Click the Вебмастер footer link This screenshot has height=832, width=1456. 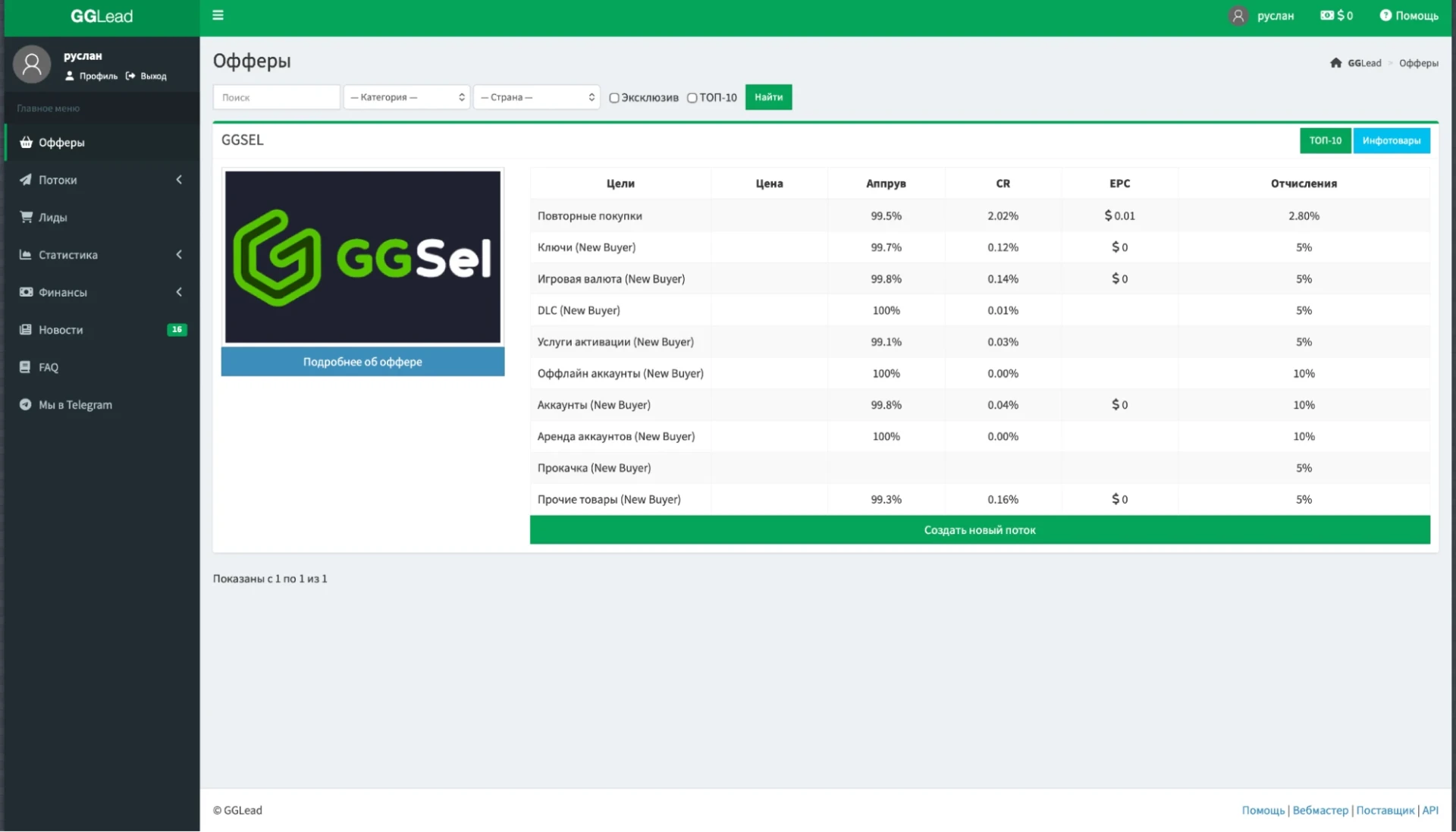tap(1320, 810)
